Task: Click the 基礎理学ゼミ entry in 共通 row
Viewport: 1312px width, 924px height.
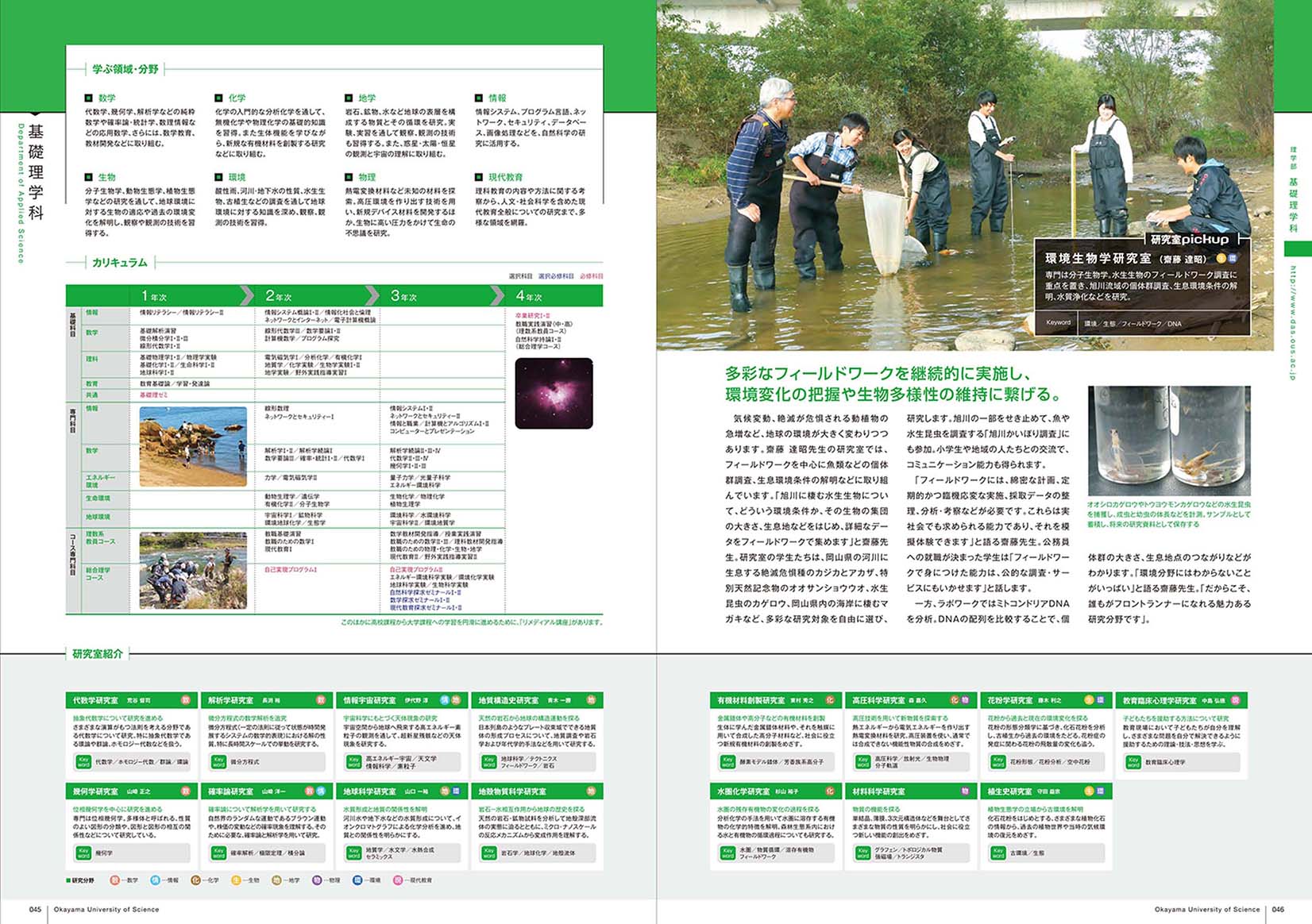Action: (x=154, y=395)
